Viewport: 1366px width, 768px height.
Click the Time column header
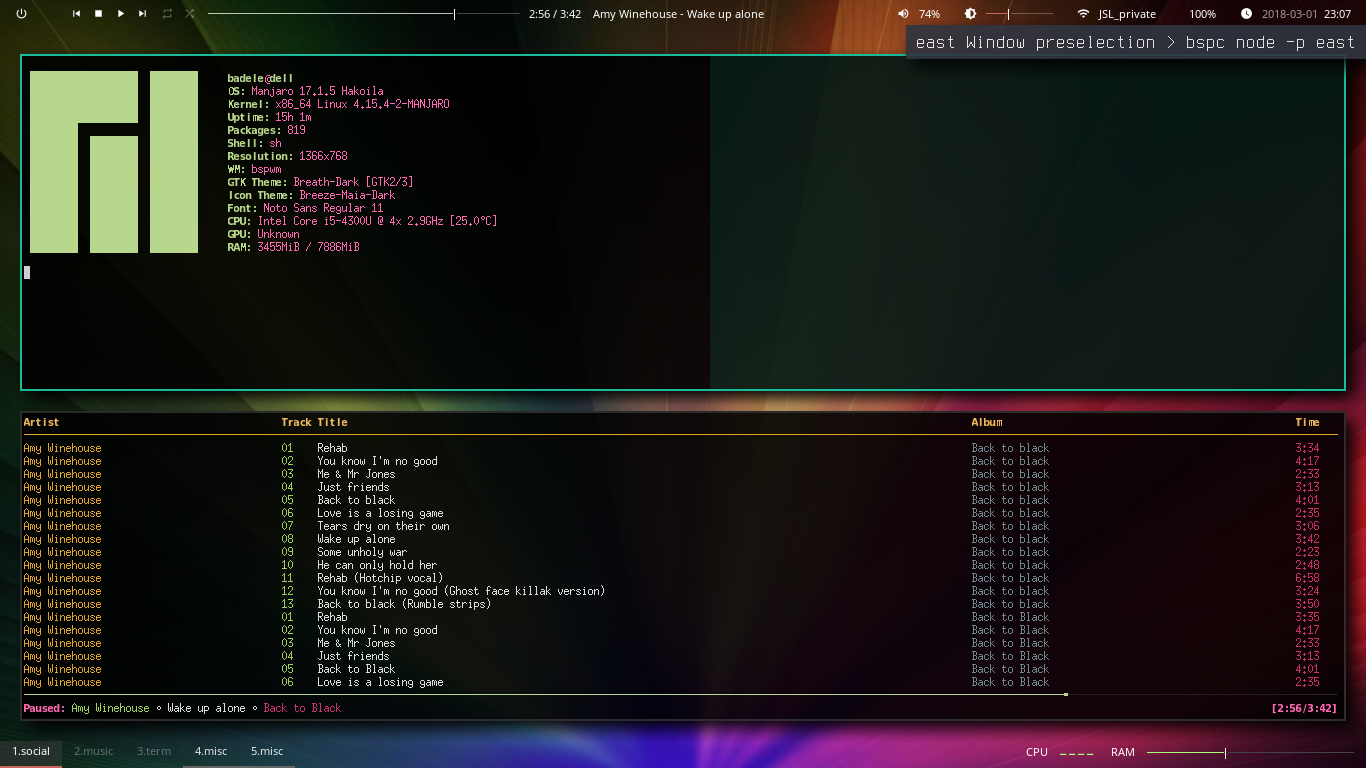(1307, 422)
